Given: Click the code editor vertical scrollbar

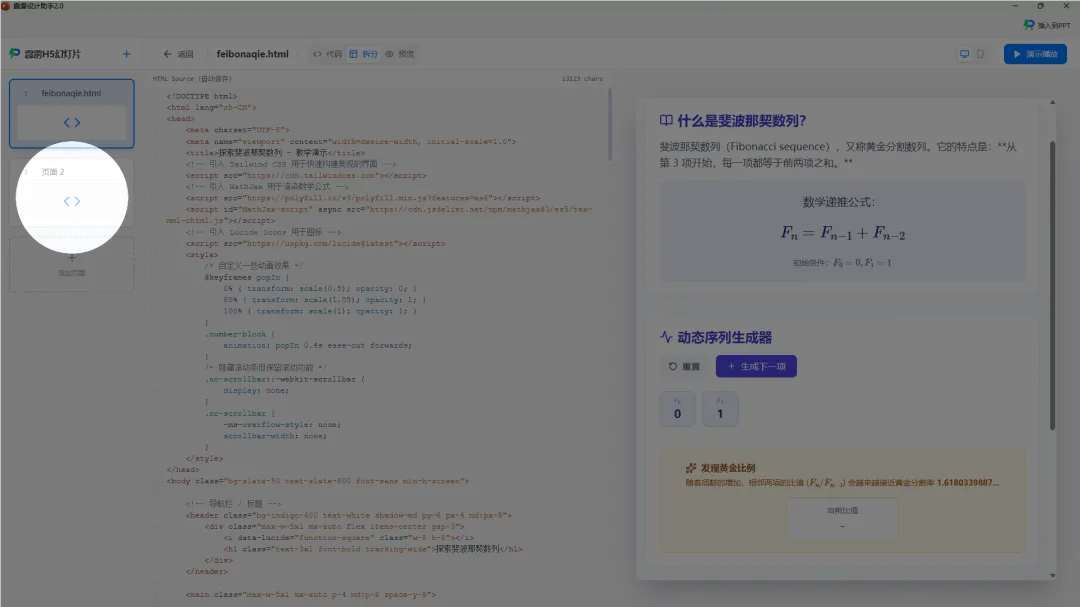Looking at the screenshot, I should (x=610, y=125).
